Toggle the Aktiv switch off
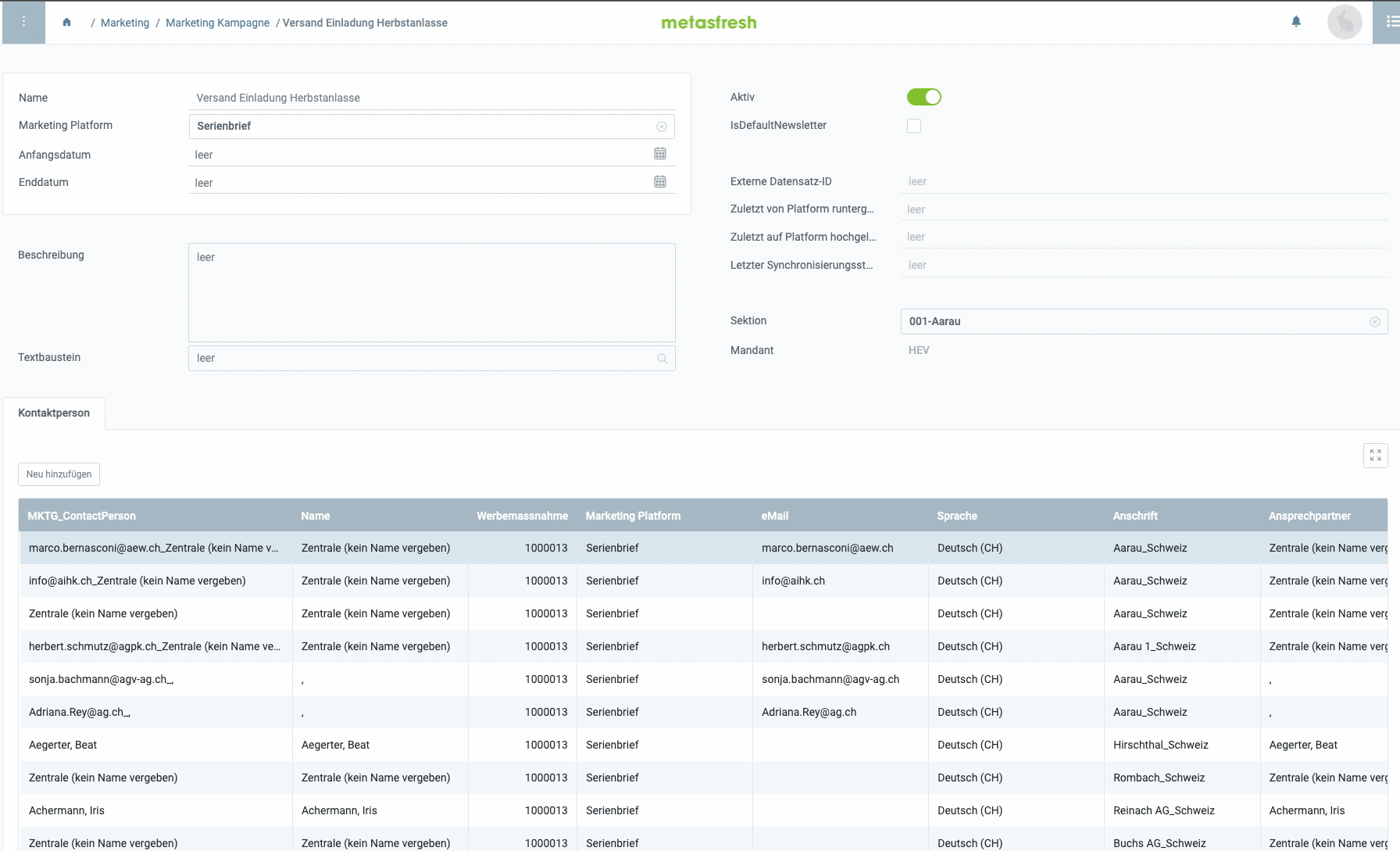 (x=923, y=97)
